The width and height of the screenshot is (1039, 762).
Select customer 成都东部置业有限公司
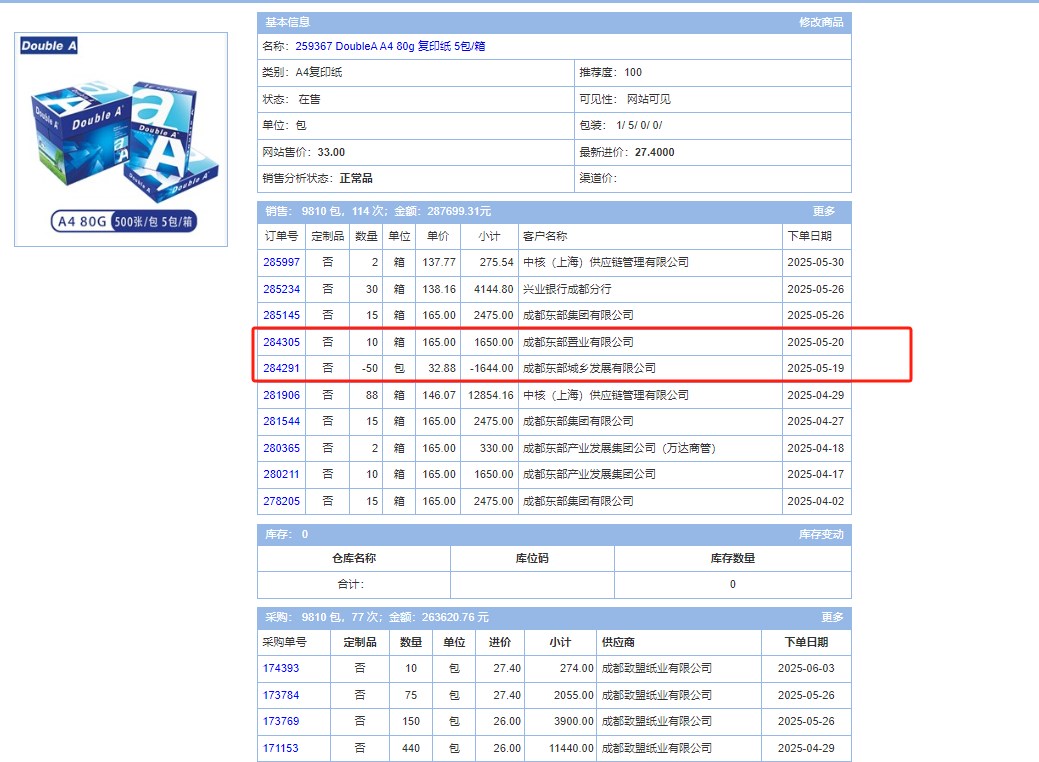tap(578, 342)
